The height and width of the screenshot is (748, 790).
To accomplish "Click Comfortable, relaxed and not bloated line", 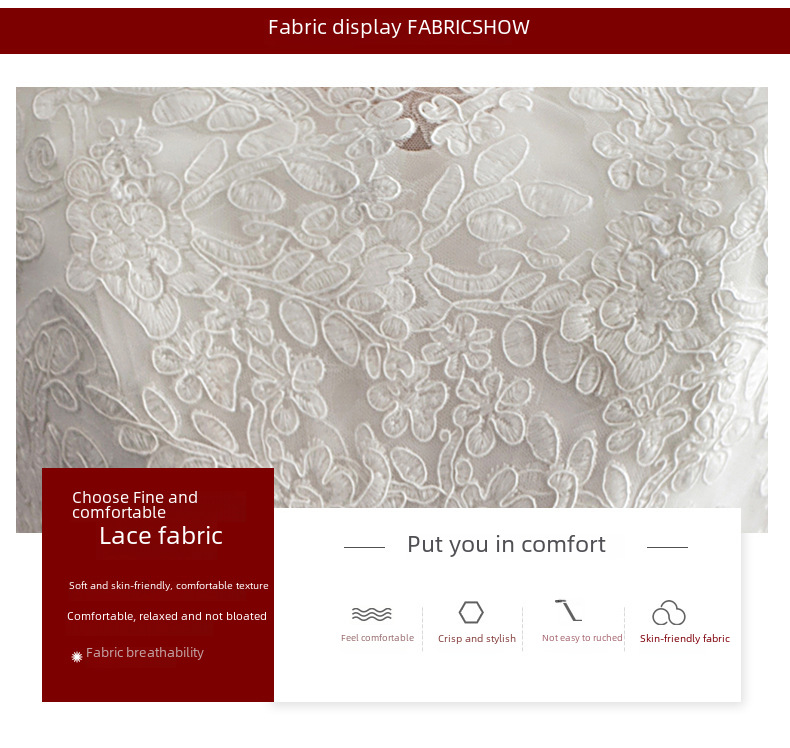I will 167,616.
